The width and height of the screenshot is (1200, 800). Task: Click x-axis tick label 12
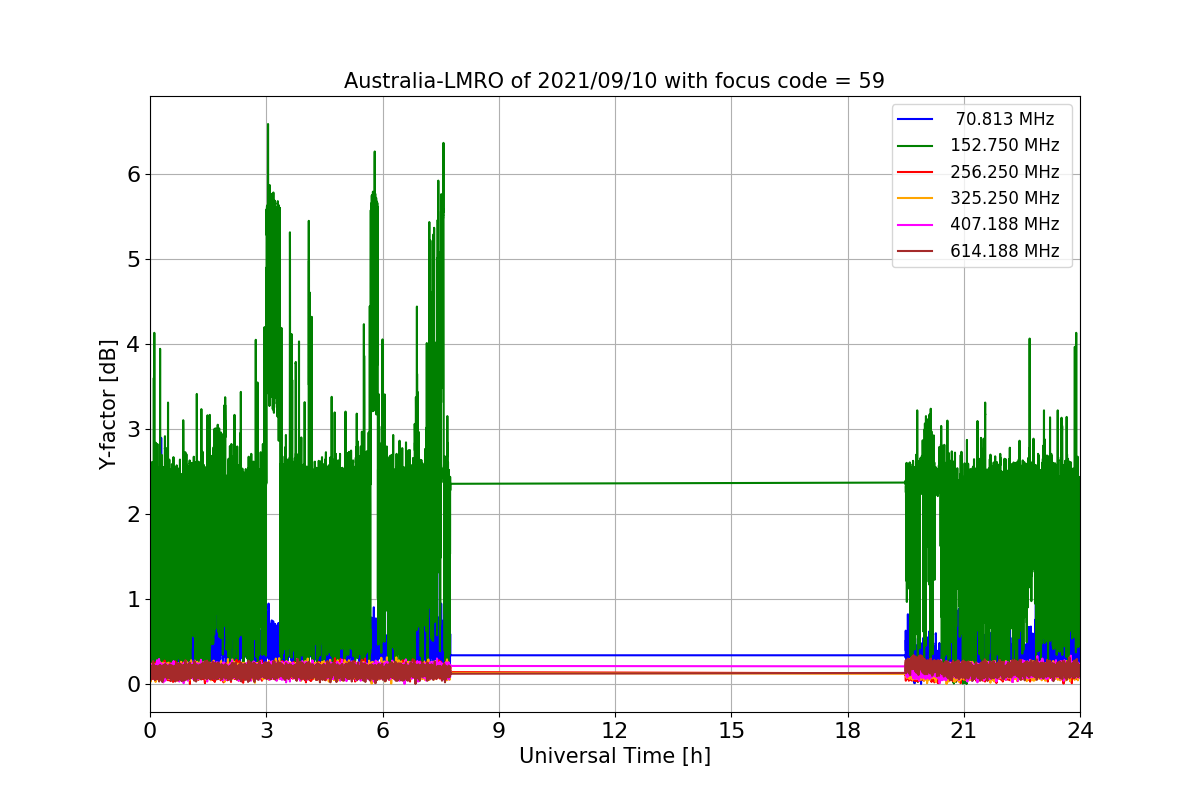pyautogui.click(x=615, y=731)
